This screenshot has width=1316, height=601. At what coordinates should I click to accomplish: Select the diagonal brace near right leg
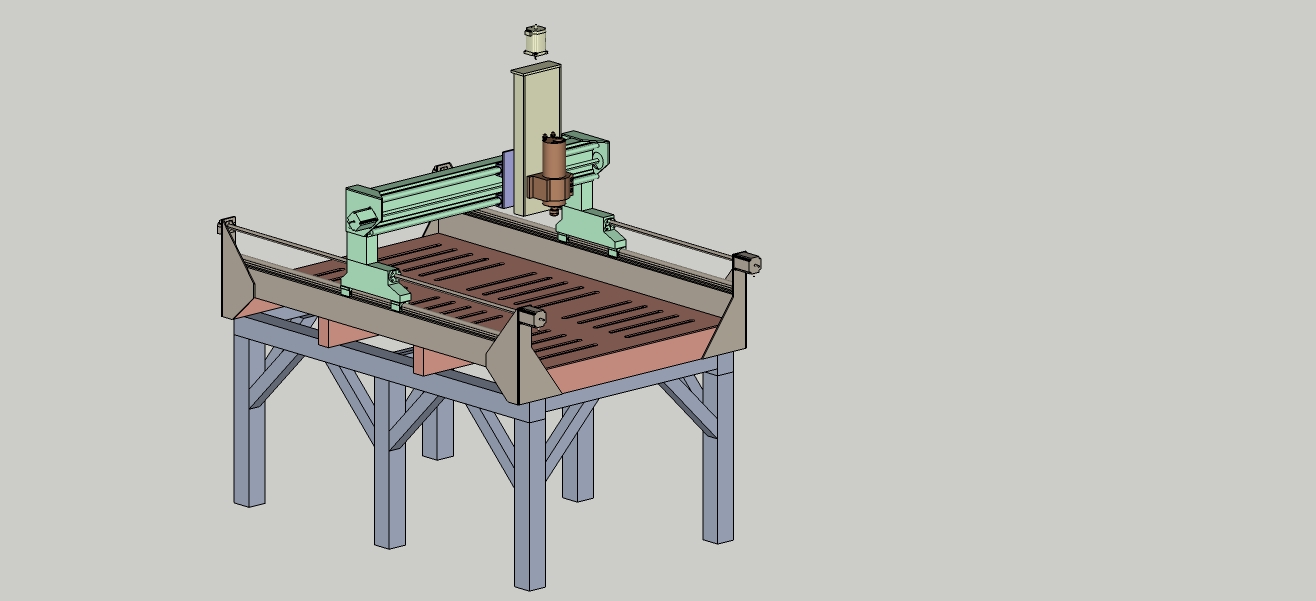pos(688,407)
